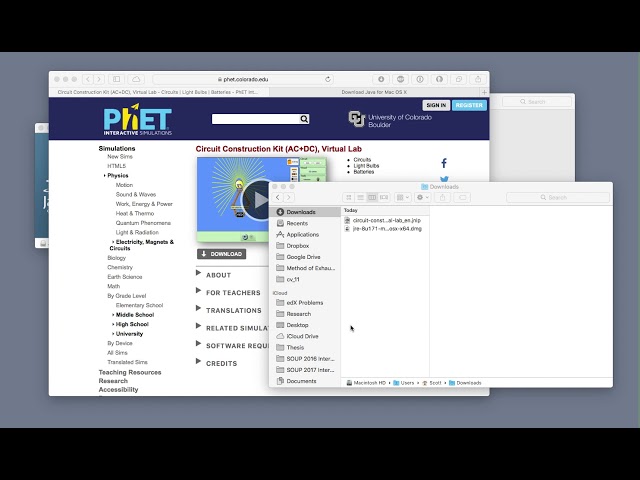The width and height of the screenshot is (640, 480).
Task: Share on Facebook icon
Action: point(444,163)
